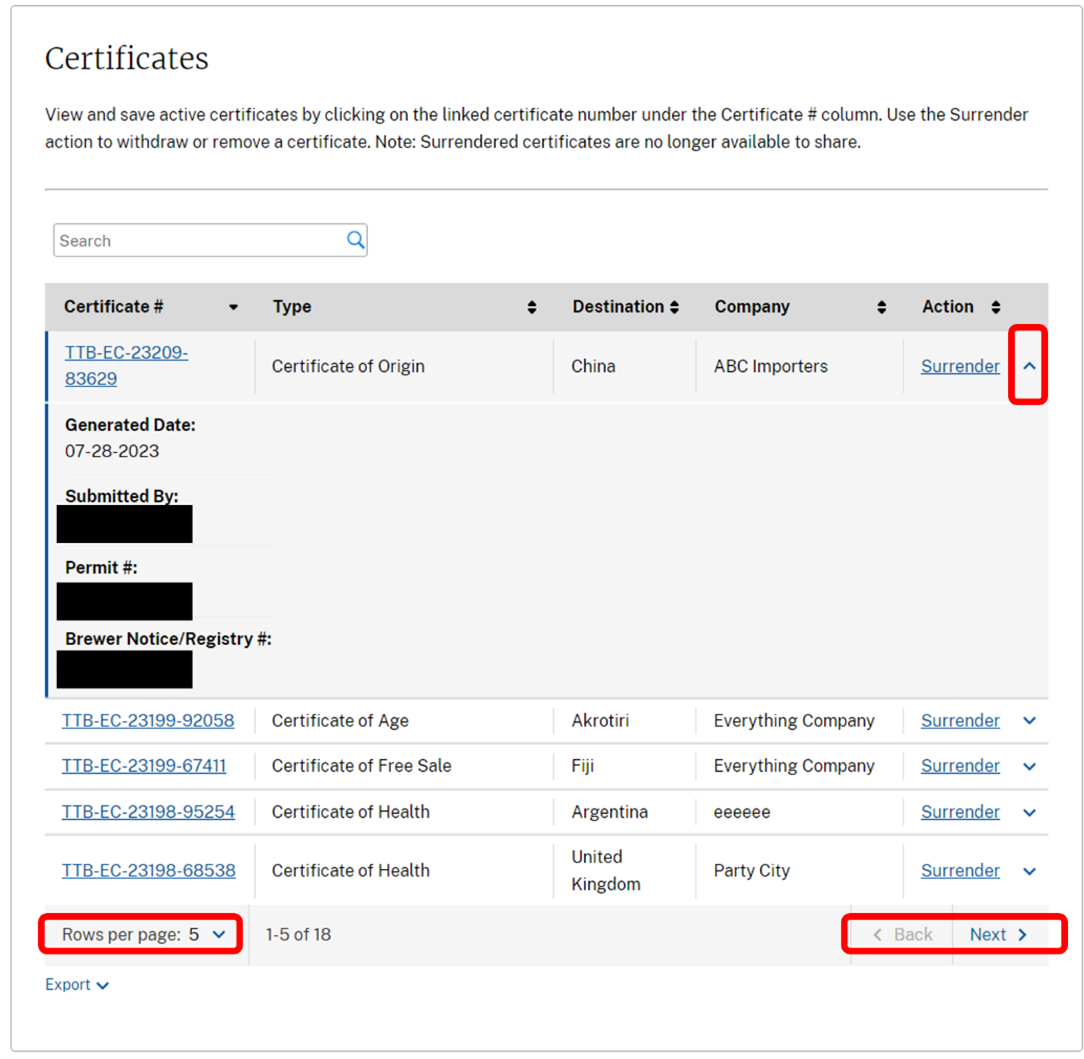Viewport: 1084px width, 1059px height.
Task: Expand the TTB-EC-23198-68538 row details
Action: tap(1029, 871)
